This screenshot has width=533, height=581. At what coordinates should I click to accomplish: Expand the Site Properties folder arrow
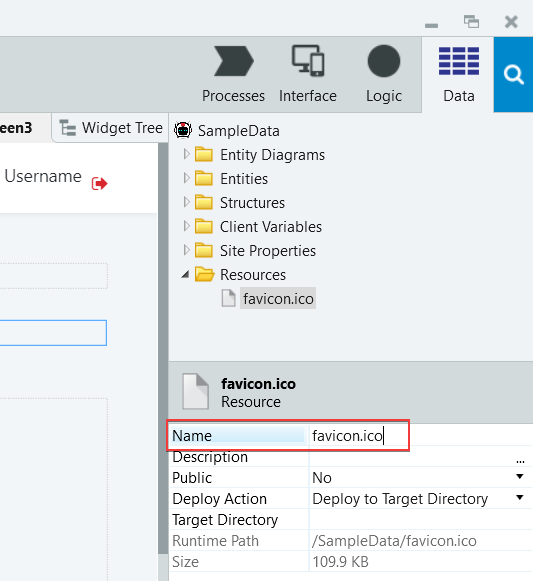coord(186,250)
